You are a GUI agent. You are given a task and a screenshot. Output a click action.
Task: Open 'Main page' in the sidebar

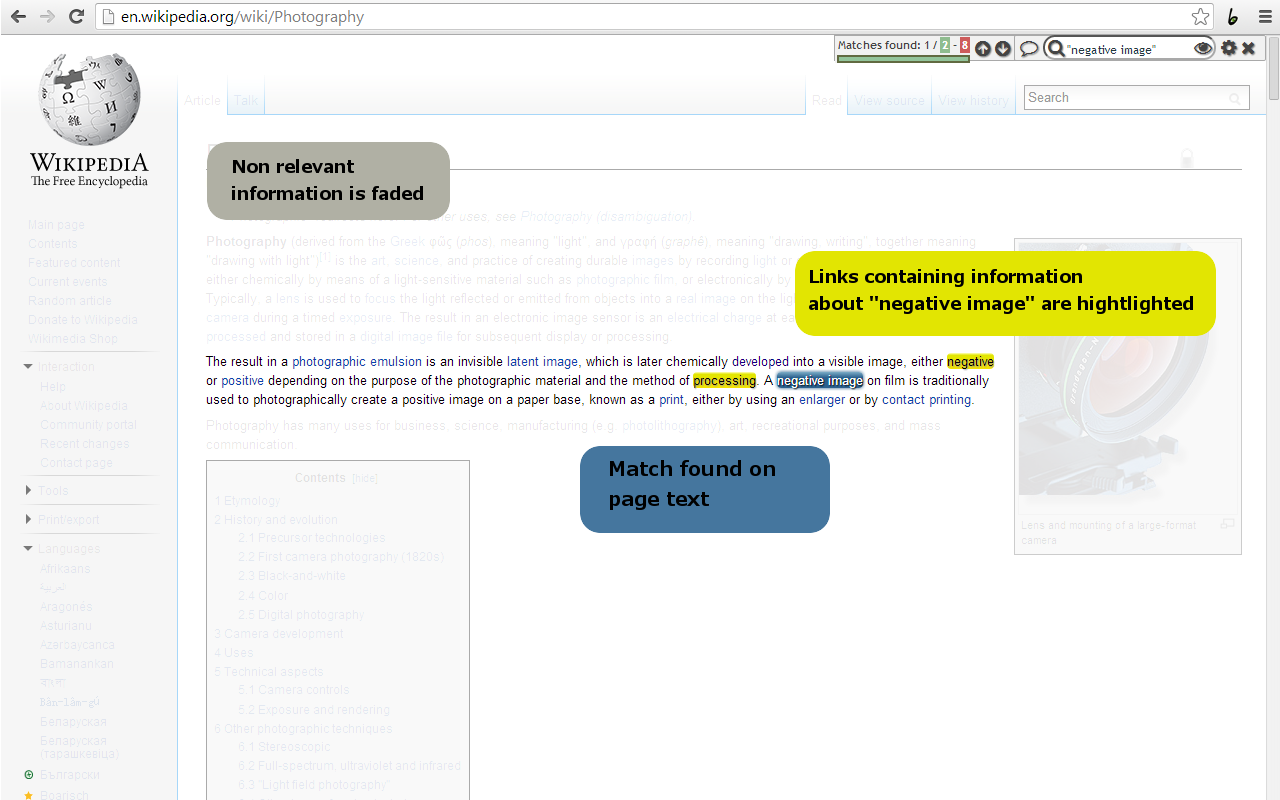(x=56, y=225)
